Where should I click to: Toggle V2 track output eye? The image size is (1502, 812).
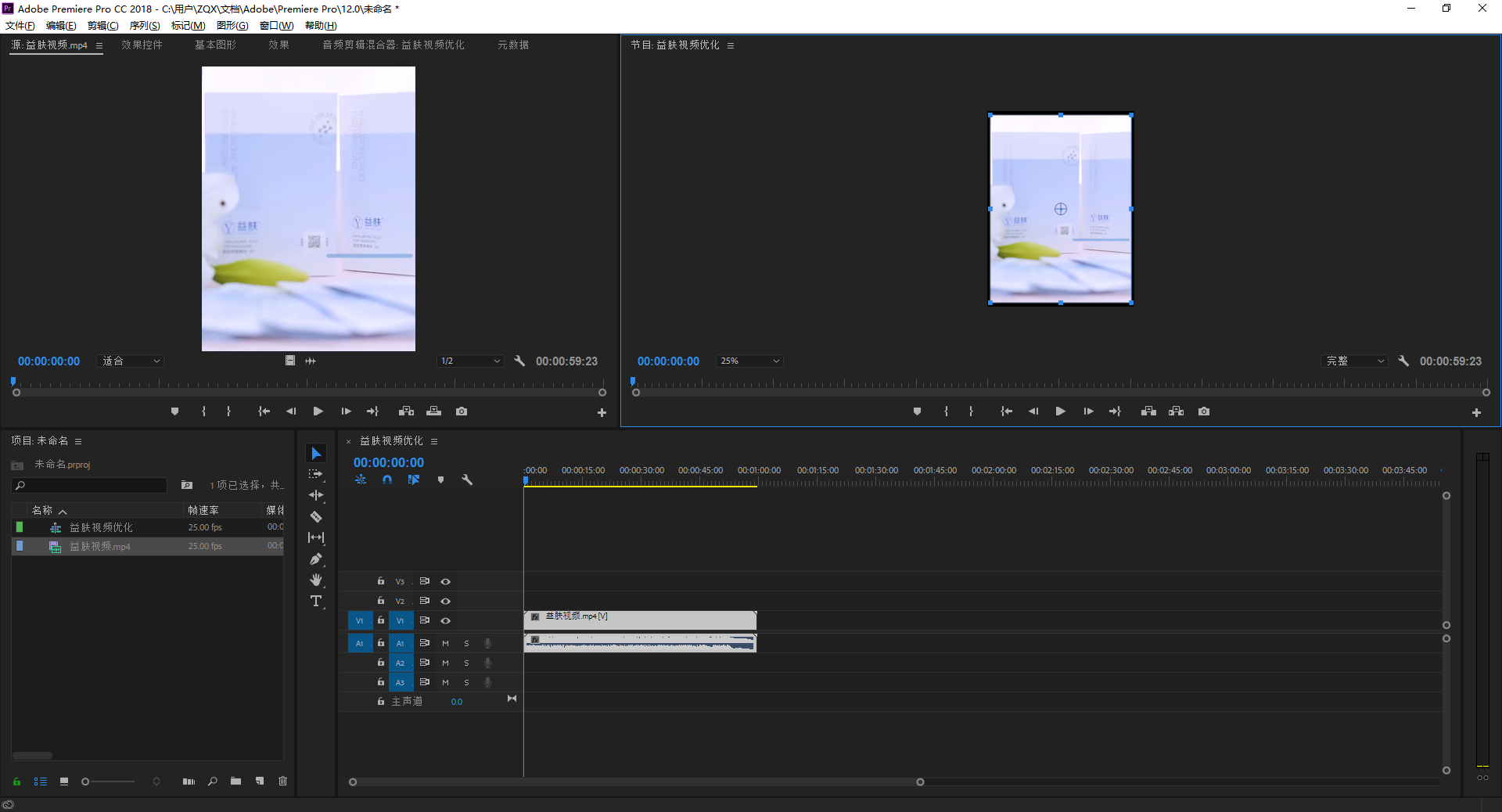(x=446, y=601)
